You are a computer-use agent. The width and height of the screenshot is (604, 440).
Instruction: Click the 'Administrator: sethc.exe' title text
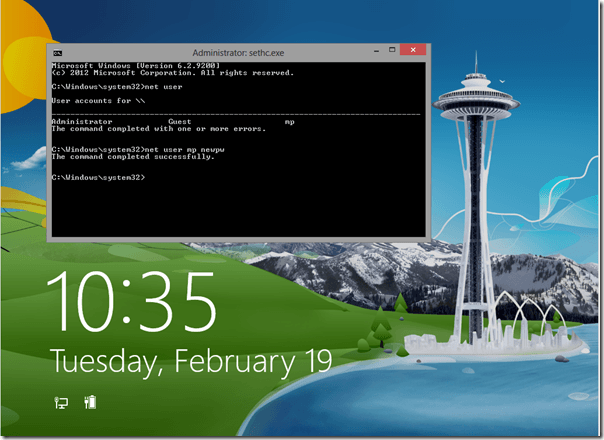tap(238, 53)
